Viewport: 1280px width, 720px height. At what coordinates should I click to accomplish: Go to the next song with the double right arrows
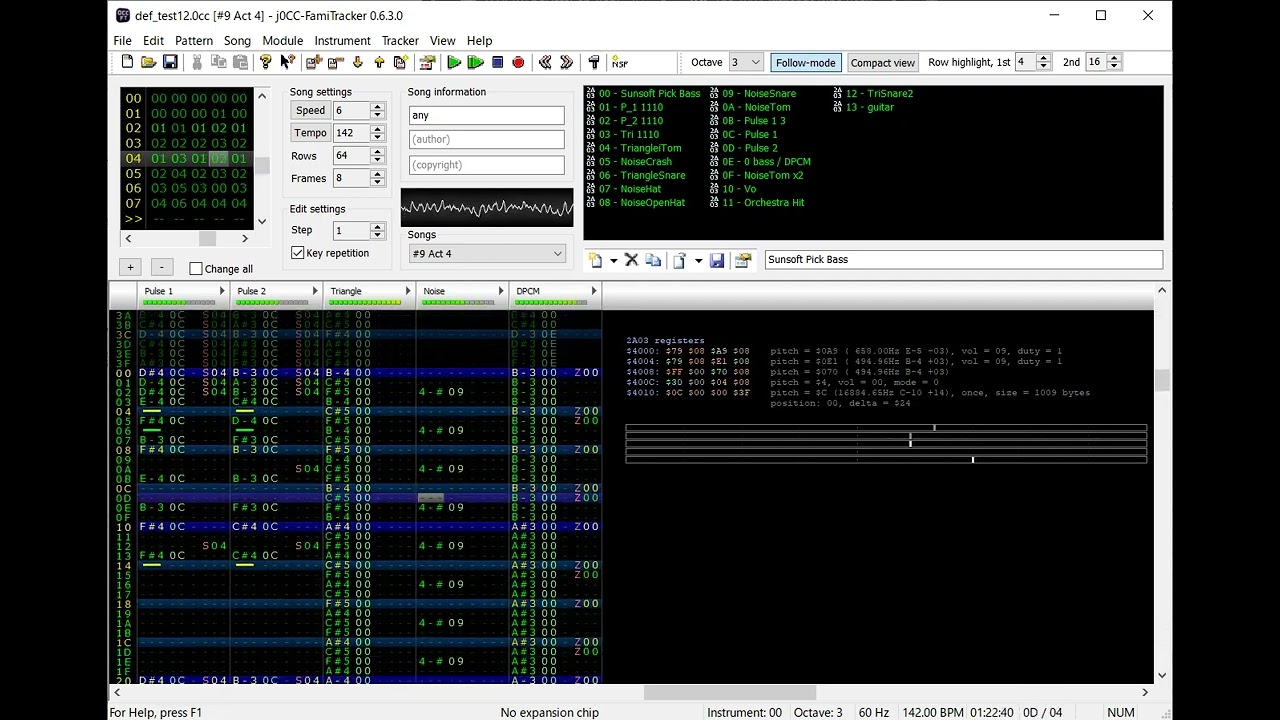coord(567,62)
